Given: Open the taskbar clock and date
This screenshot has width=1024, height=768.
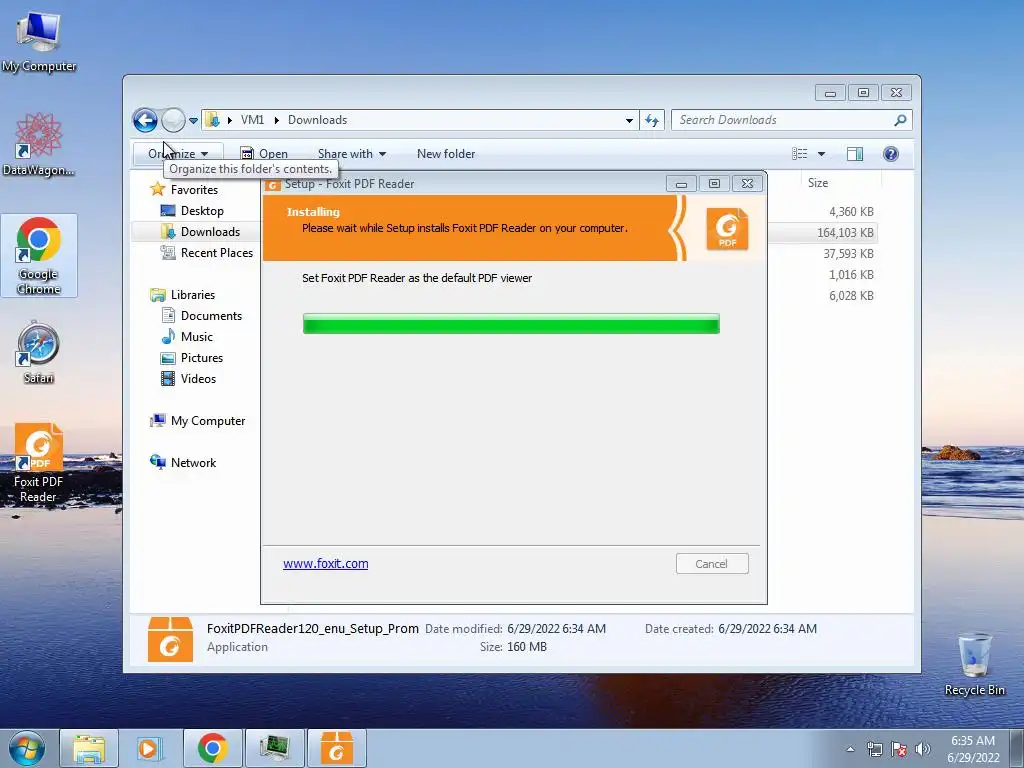Looking at the screenshot, I should pyautogui.click(x=973, y=749).
